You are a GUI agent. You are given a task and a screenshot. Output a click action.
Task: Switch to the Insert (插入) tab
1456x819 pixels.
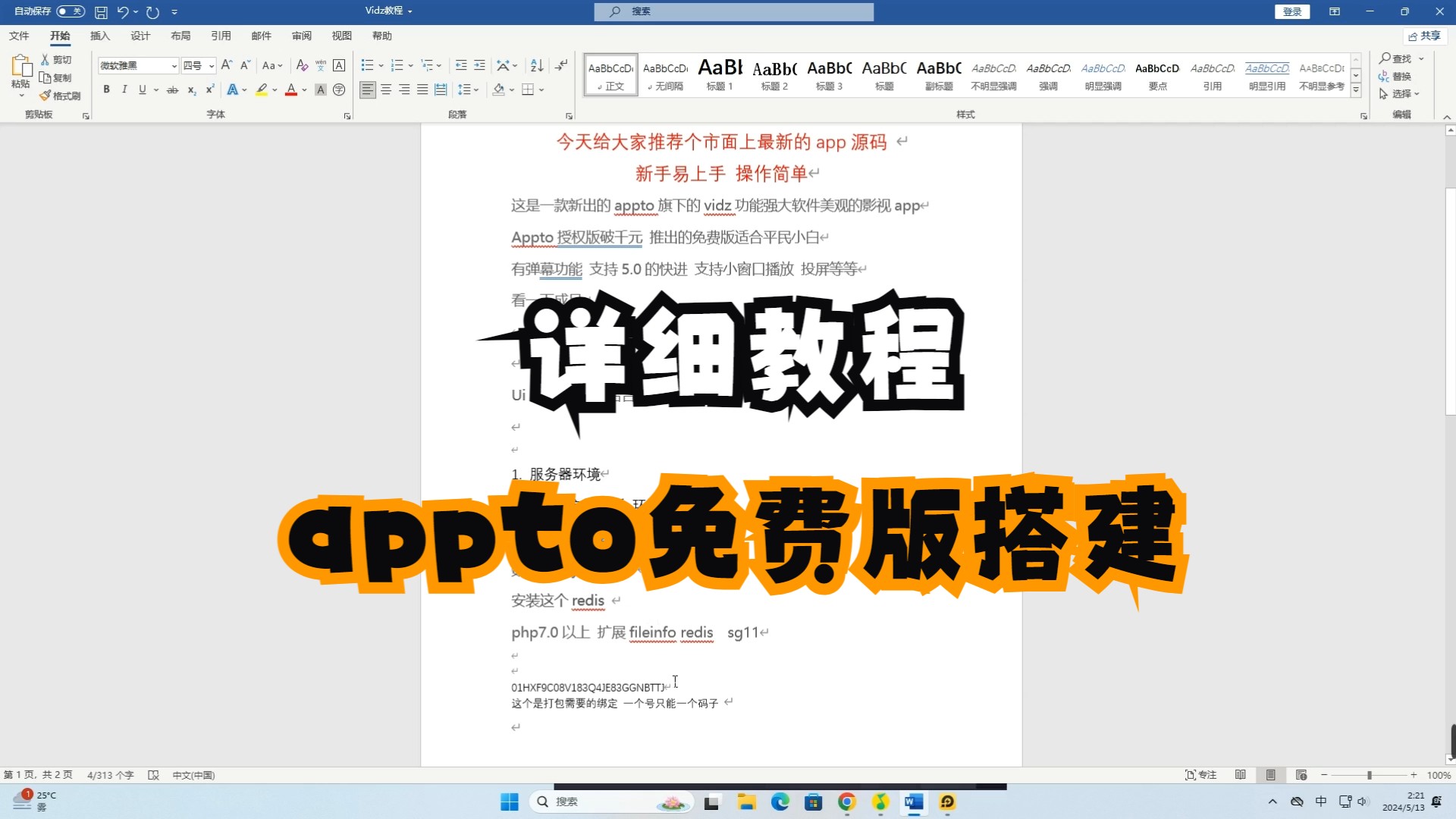coord(100,36)
